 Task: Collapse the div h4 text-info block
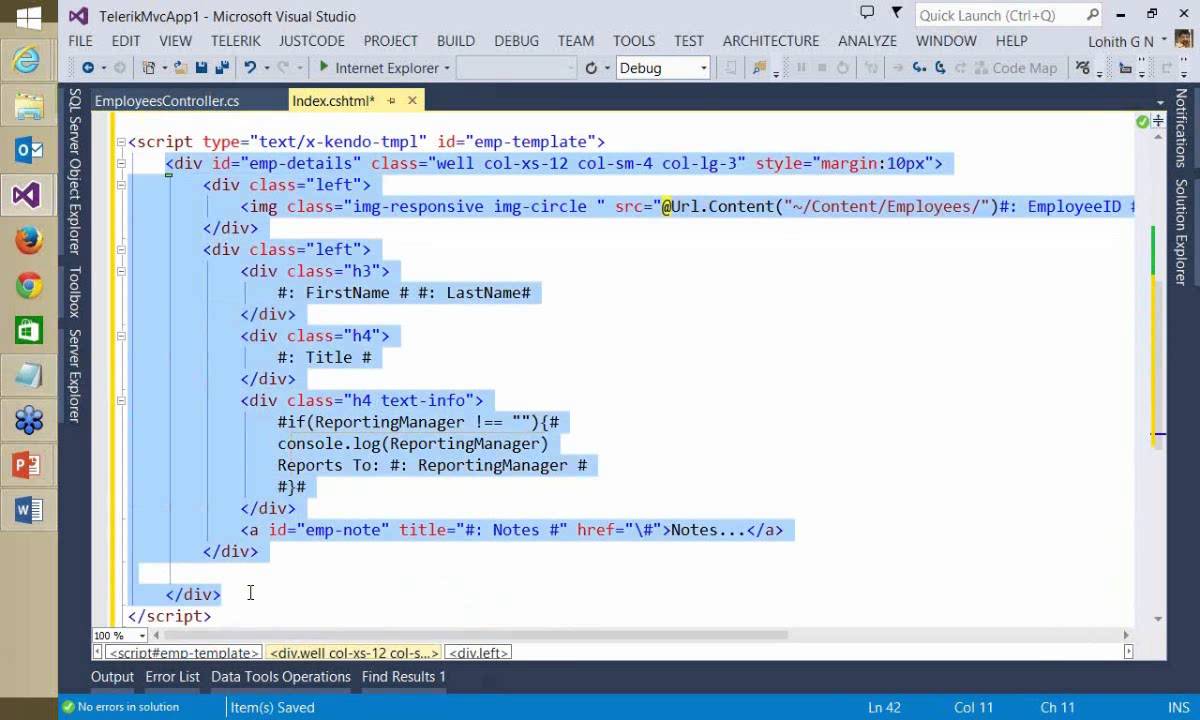121,400
